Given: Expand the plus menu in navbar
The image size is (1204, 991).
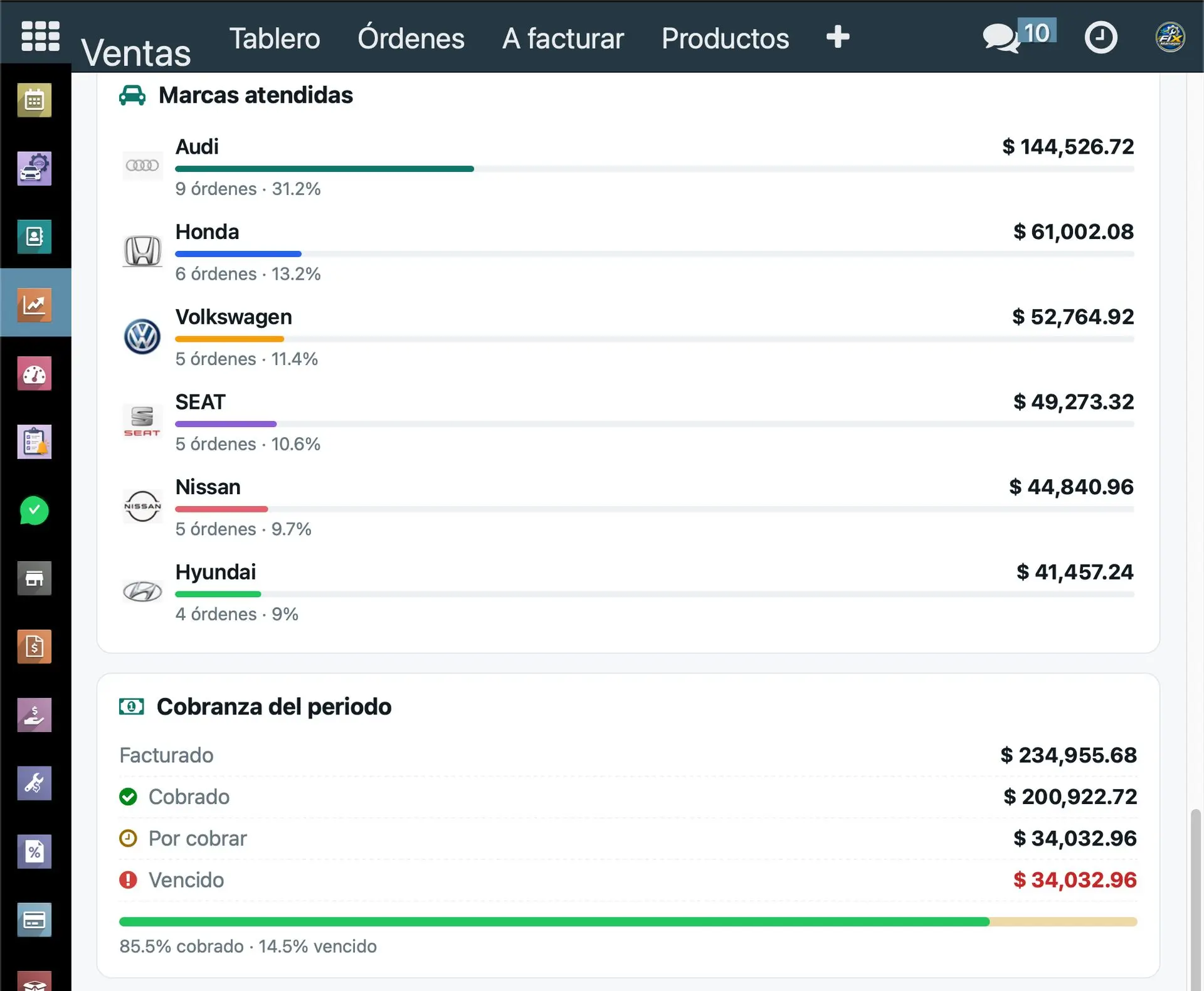Looking at the screenshot, I should (x=838, y=37).
